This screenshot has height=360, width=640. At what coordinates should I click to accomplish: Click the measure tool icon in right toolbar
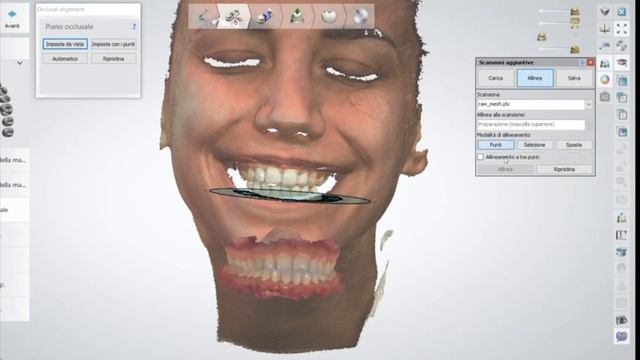coord(605,46)
